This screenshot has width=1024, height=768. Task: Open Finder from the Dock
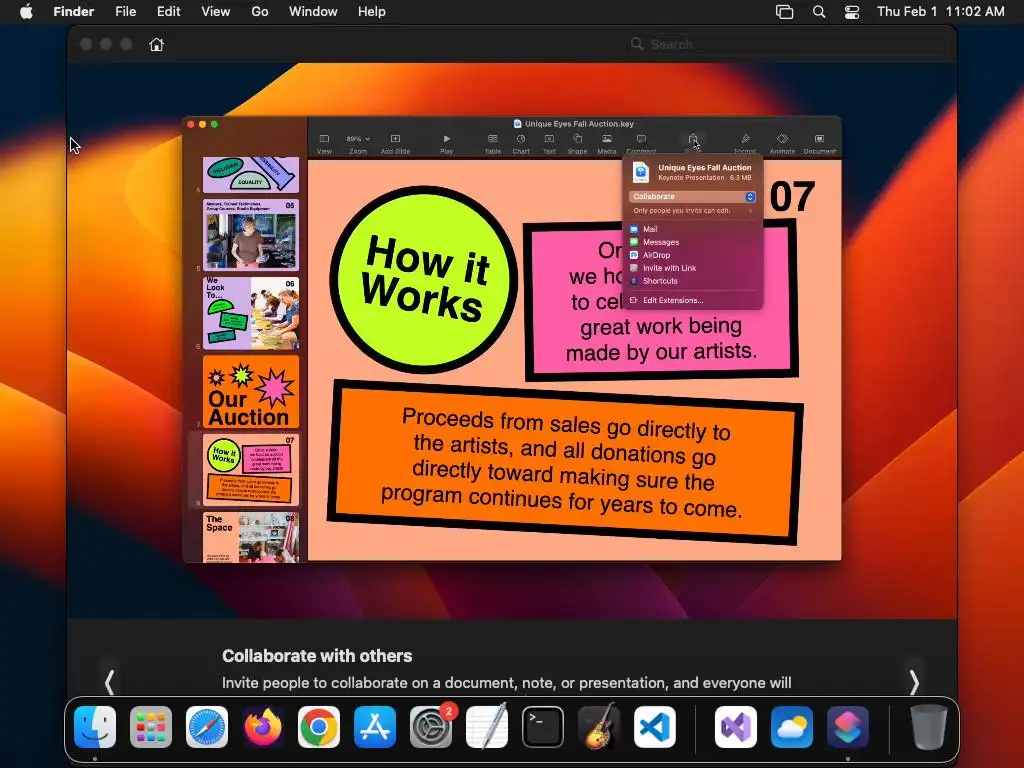pyautogui.click(x=95, y=727)
